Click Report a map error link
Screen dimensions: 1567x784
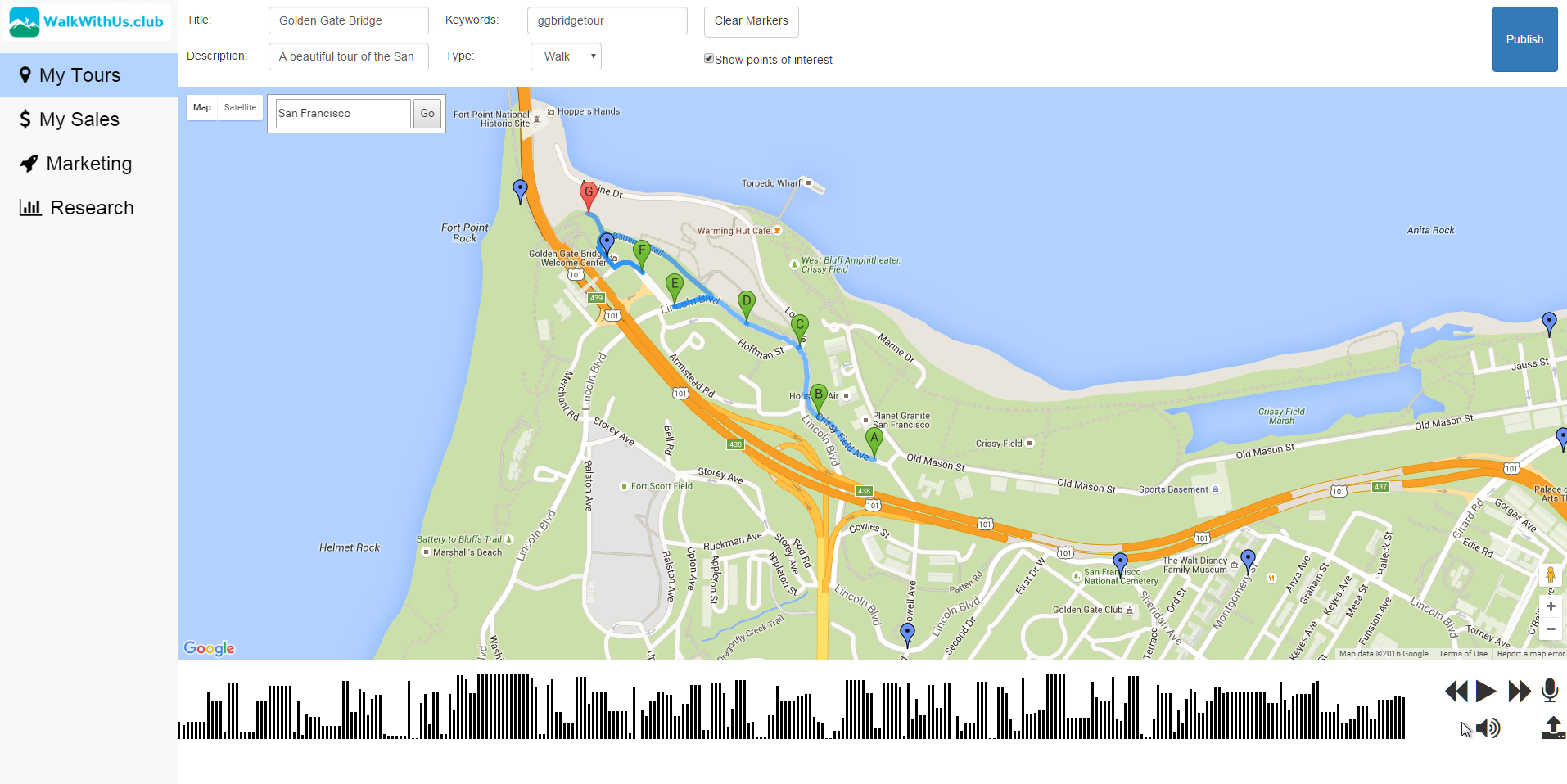1531,654
